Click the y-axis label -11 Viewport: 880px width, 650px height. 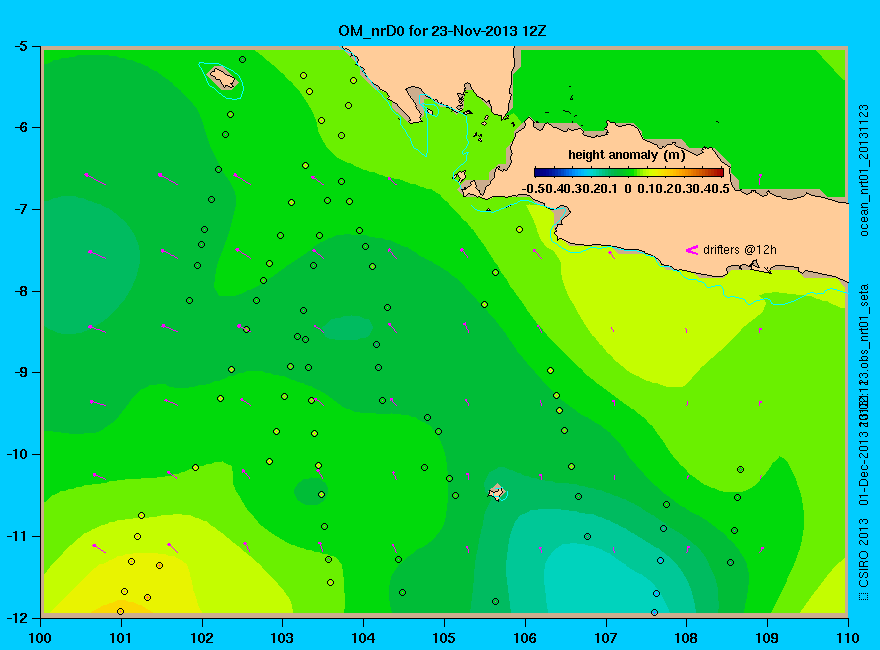click(x=16, y=536)
